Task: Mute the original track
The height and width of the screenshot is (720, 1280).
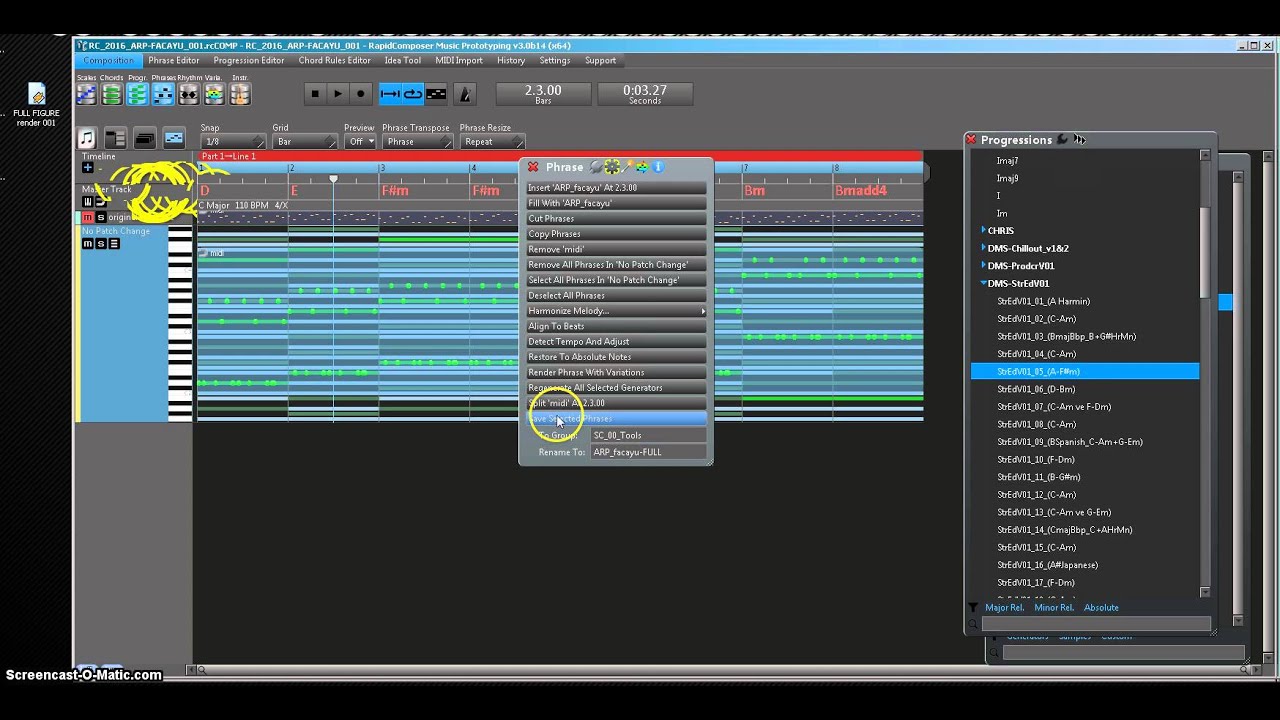Action: [x=87, y=218]
